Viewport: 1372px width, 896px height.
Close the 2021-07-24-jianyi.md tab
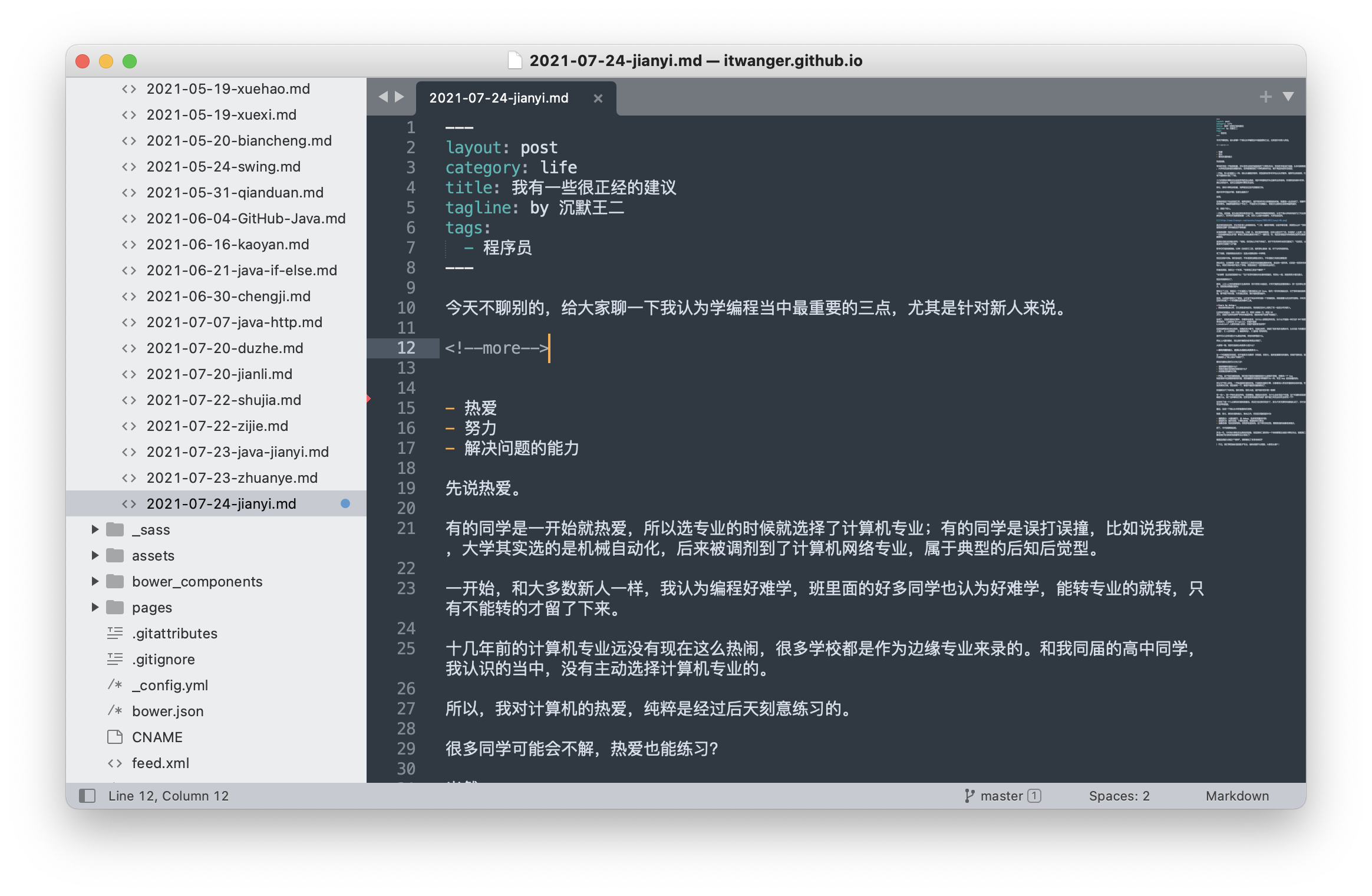point(598,98)
